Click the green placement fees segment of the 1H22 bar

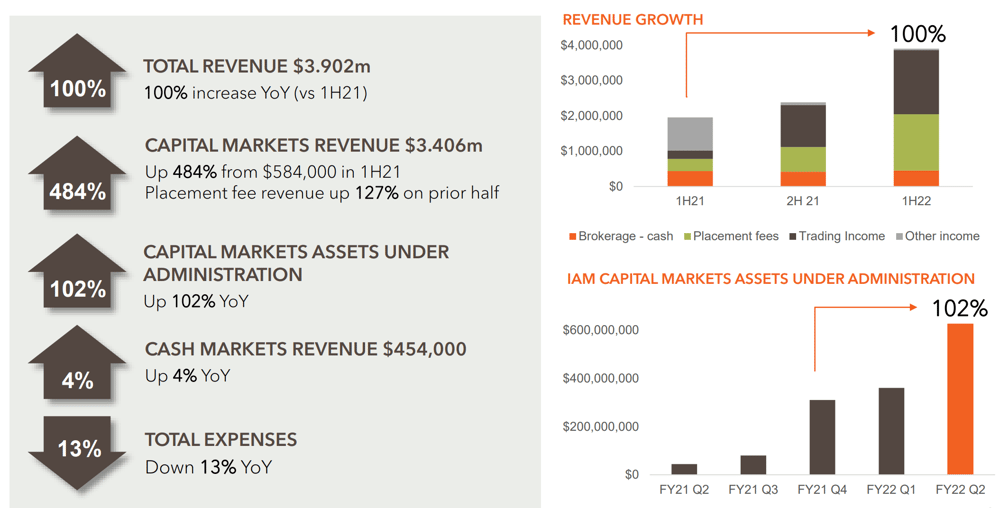click(916, 142)
